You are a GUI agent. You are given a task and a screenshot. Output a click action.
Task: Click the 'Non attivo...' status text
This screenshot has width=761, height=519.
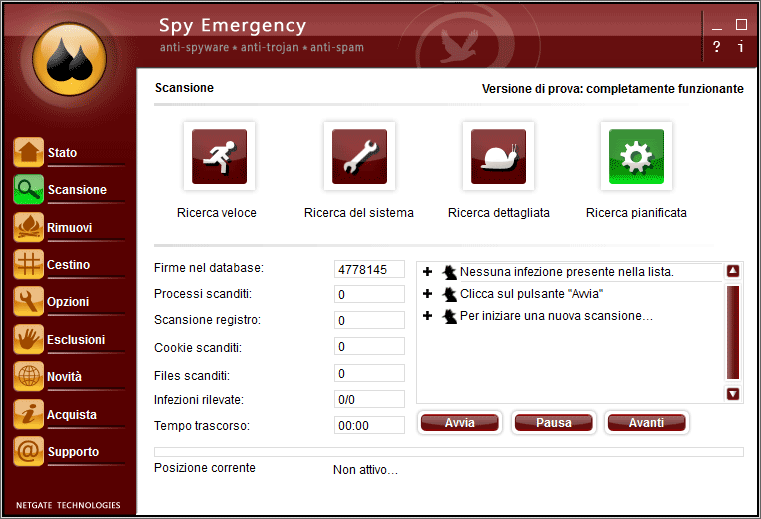tap(365, 469)
